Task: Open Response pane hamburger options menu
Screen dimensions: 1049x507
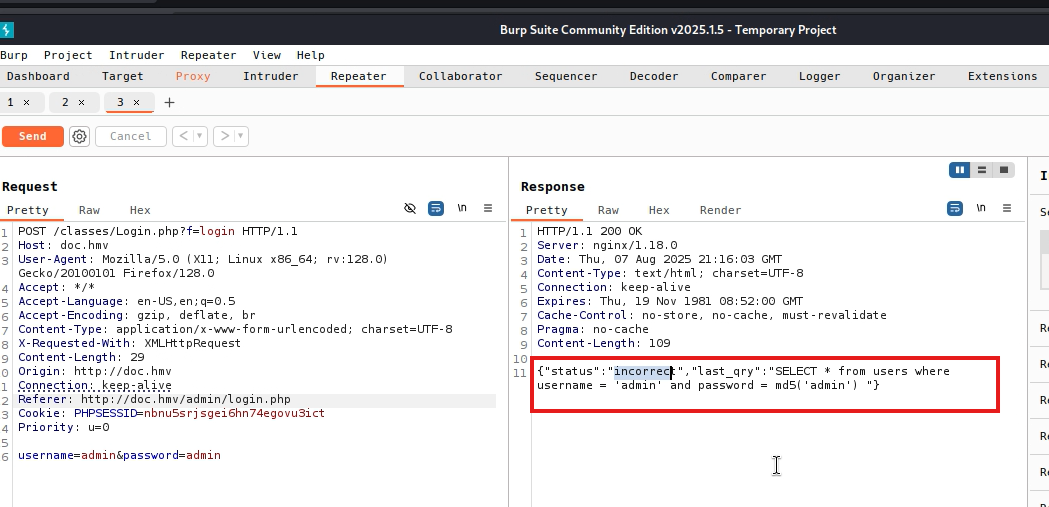Action: click(1007, 209)
